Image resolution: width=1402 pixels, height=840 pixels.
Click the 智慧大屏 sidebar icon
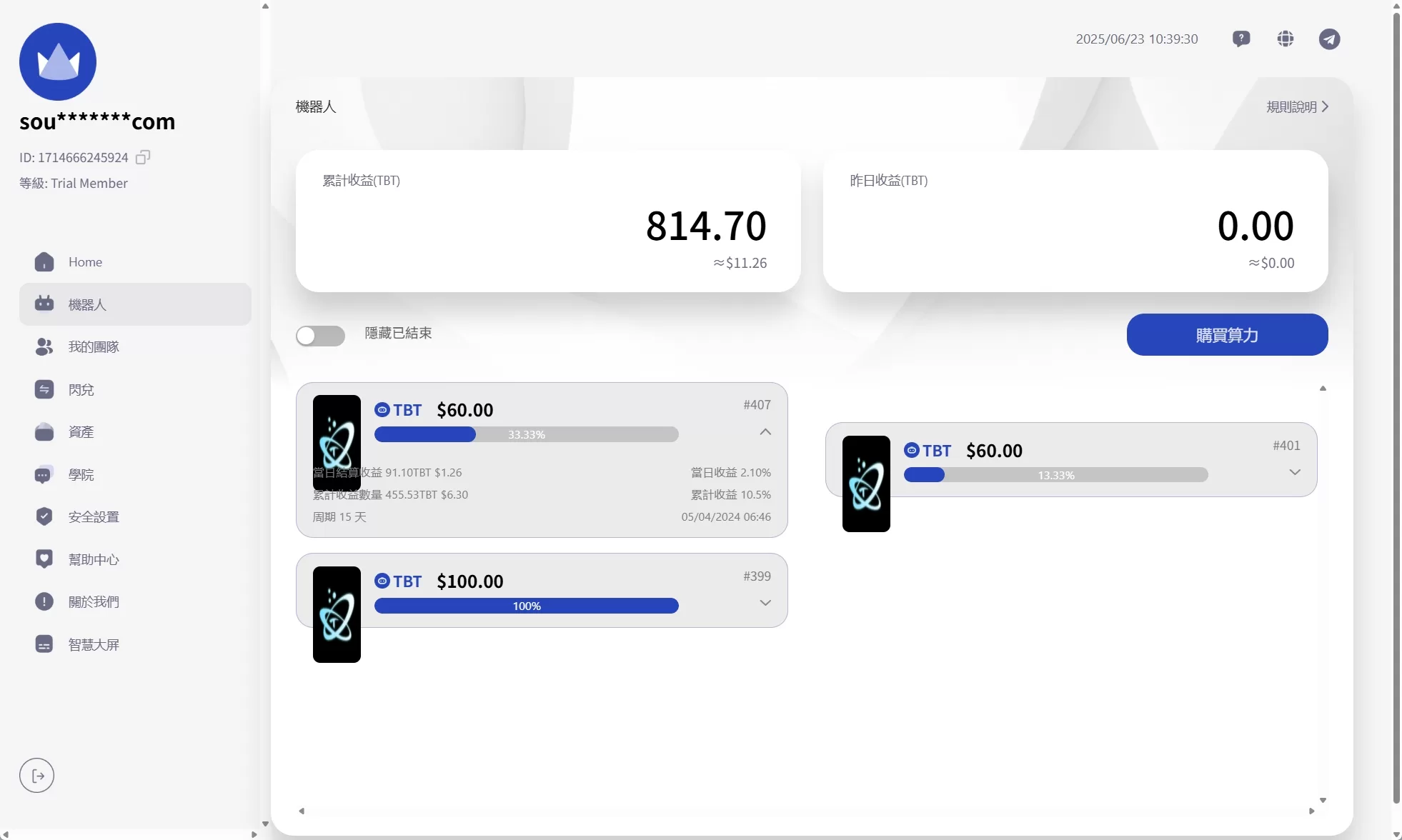tap(44, 644)
